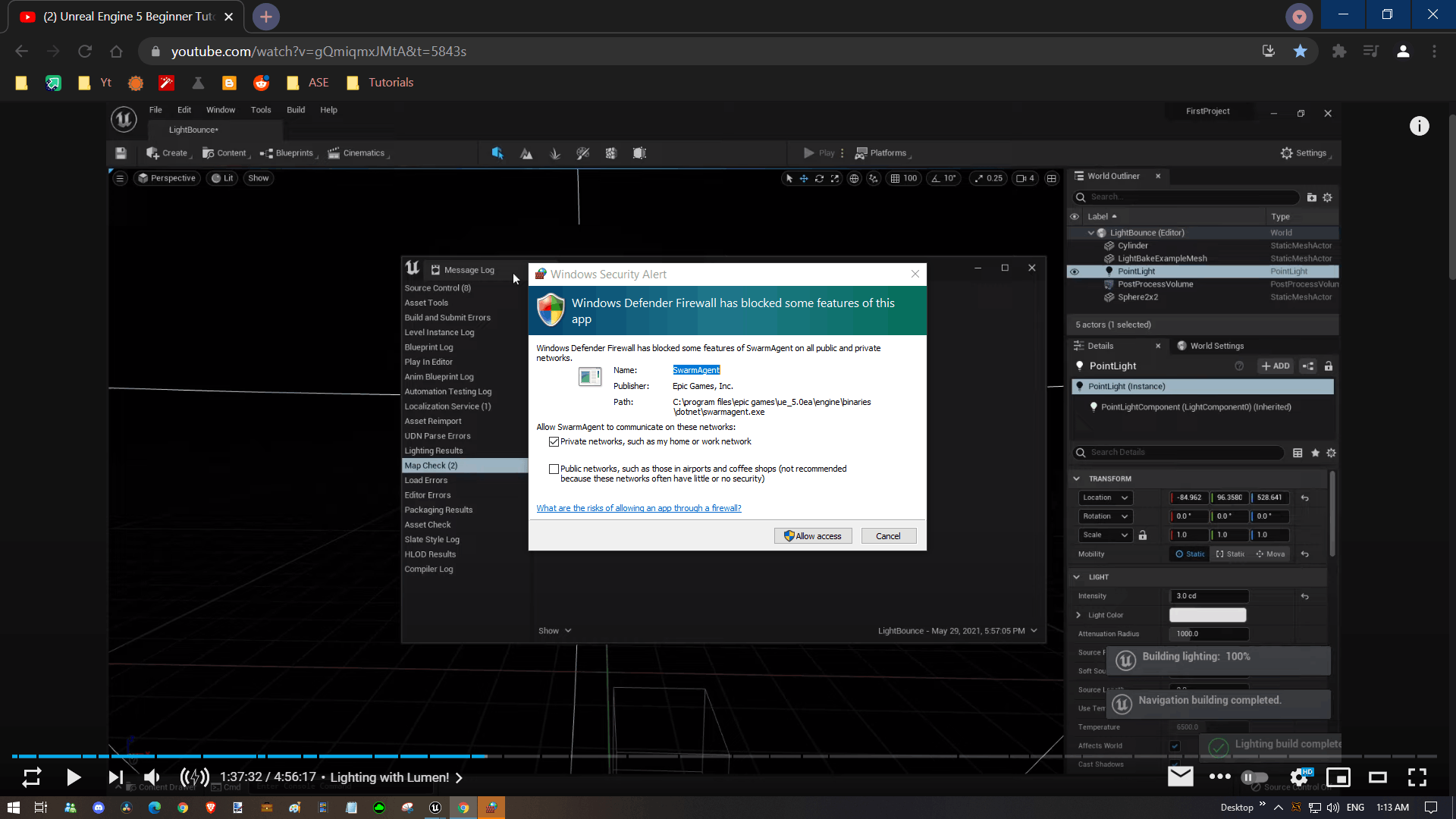Viewport: 1456px width, 819px height.
Task: Enter fullscreen video mode
Action: (x=1417, y=777)
